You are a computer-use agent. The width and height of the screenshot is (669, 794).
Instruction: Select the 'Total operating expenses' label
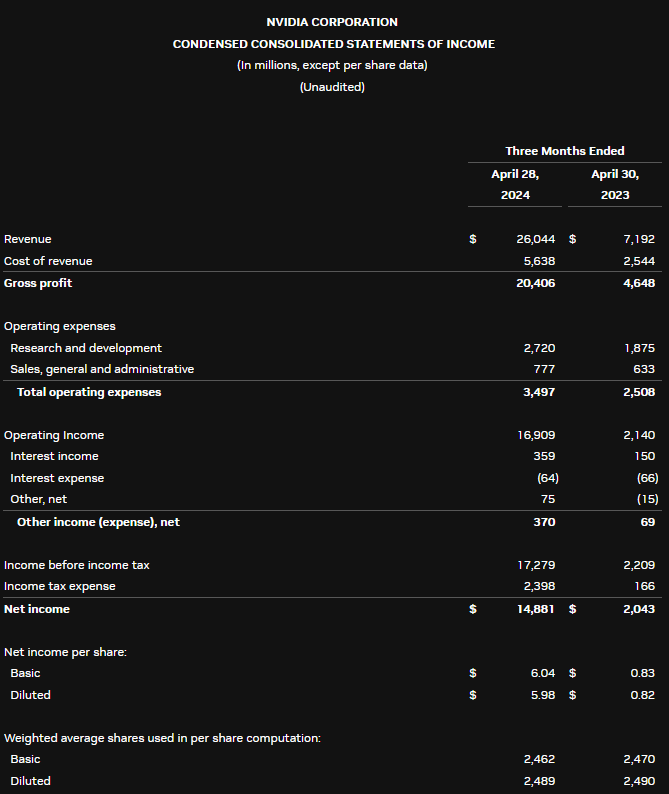pyautogui.click(x=89, y=392)
